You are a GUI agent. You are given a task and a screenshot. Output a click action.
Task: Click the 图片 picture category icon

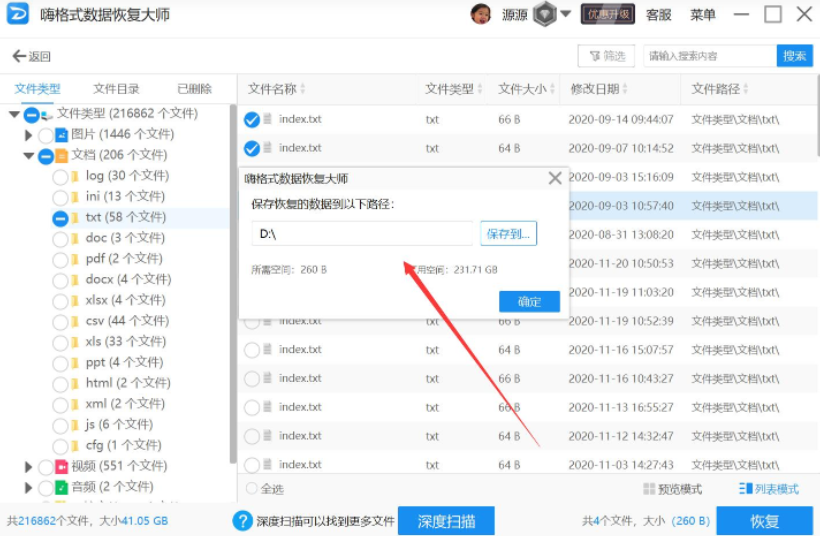(x=62, y=135)
